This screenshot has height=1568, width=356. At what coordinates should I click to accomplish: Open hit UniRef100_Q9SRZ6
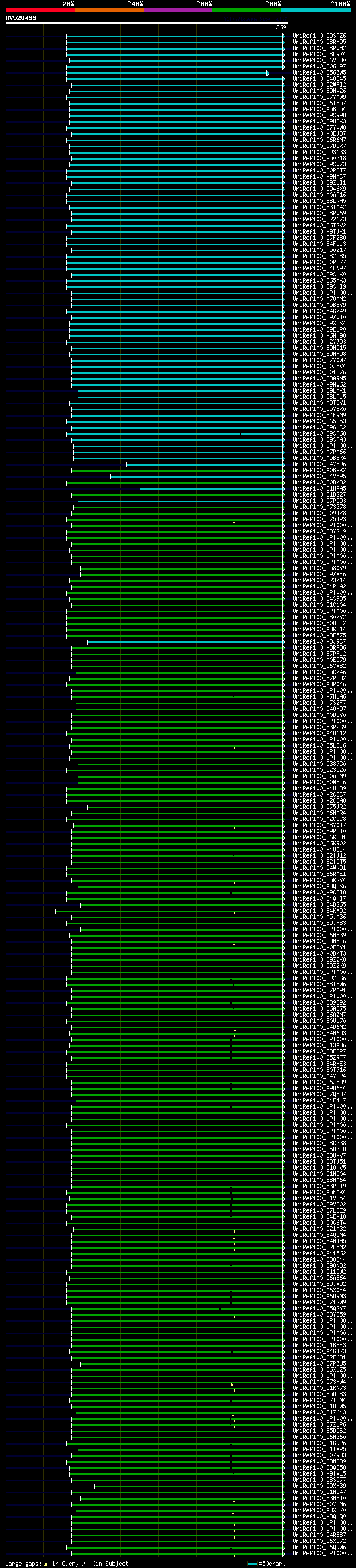pyautogui.click(x=319, y=36)
